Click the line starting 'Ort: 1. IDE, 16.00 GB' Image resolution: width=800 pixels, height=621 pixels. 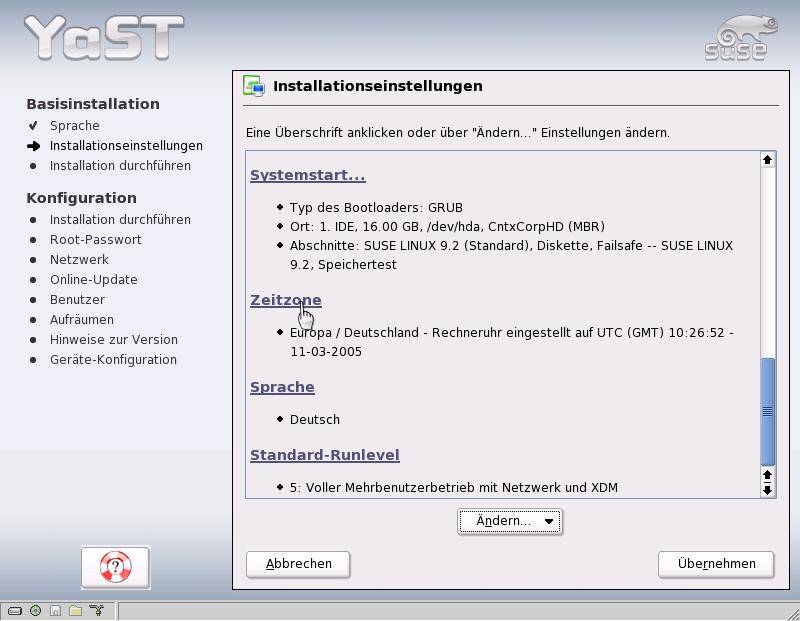click(447, 227)
